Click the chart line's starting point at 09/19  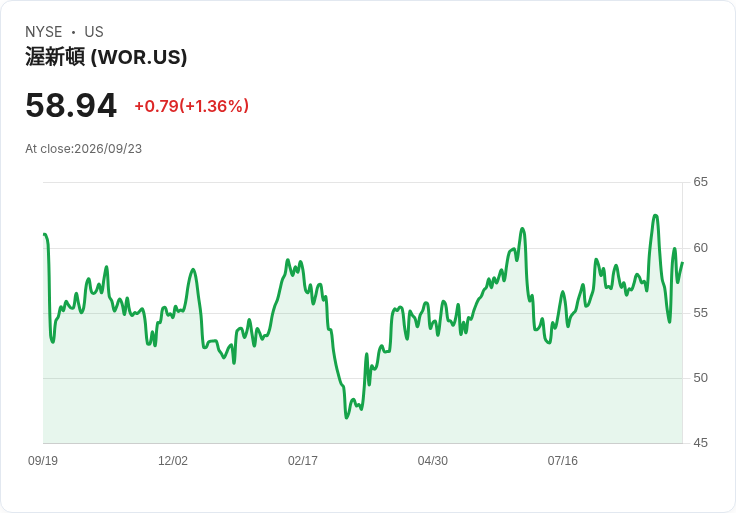pos(44,234)
